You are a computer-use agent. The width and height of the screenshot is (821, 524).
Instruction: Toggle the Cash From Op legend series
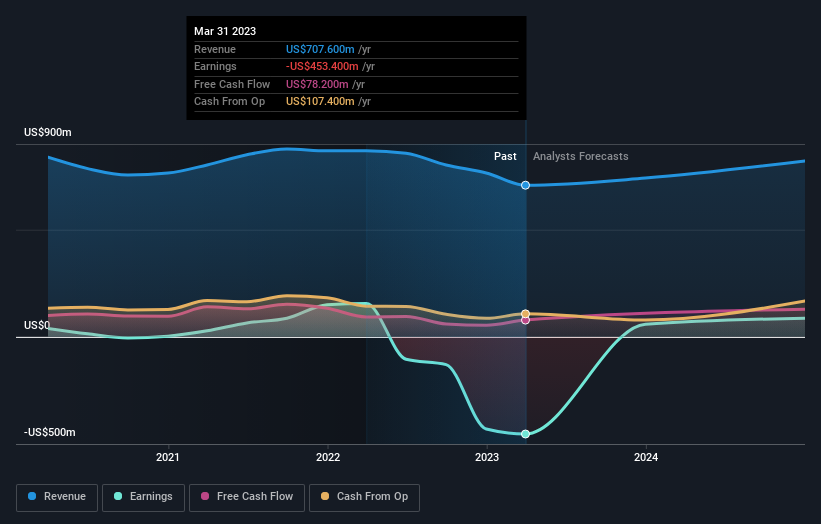pyautogui.click(x=364, y=497)
